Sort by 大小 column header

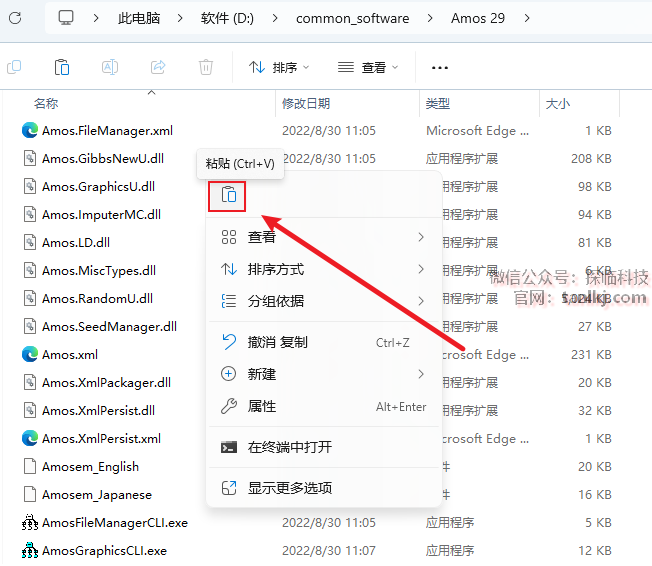point(558,104)
